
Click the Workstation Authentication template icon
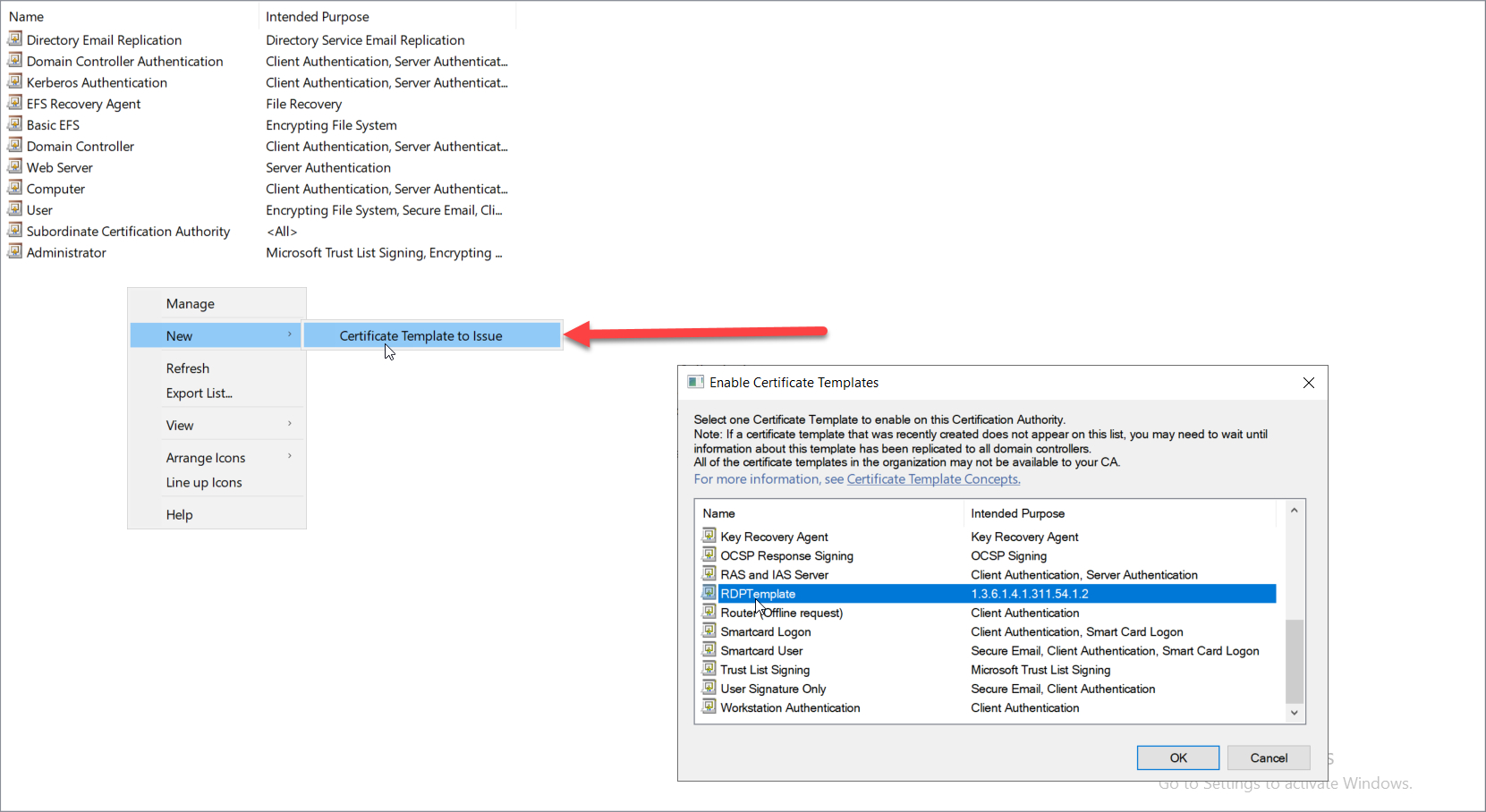[x=709, y=706]
